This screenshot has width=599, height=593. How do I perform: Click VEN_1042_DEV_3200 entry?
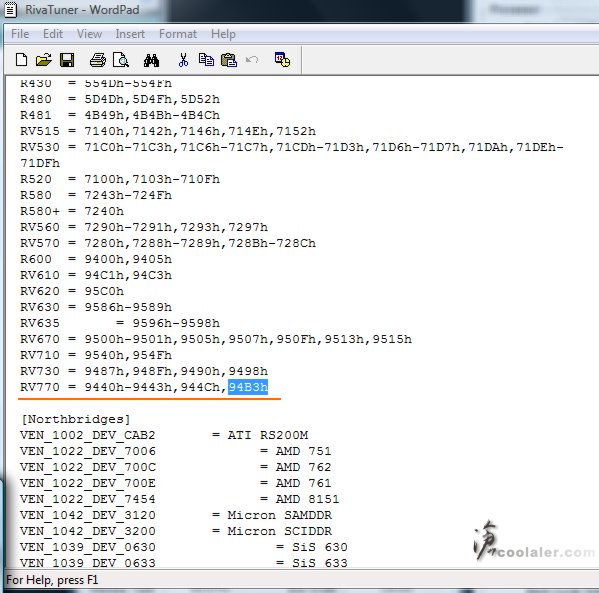pyautogui.click(x=87, y=531)
